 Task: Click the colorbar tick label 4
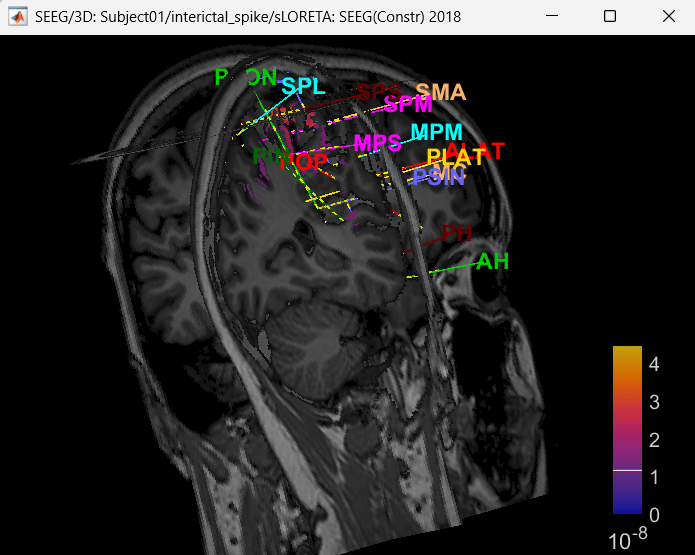click(x=653, y=365)
